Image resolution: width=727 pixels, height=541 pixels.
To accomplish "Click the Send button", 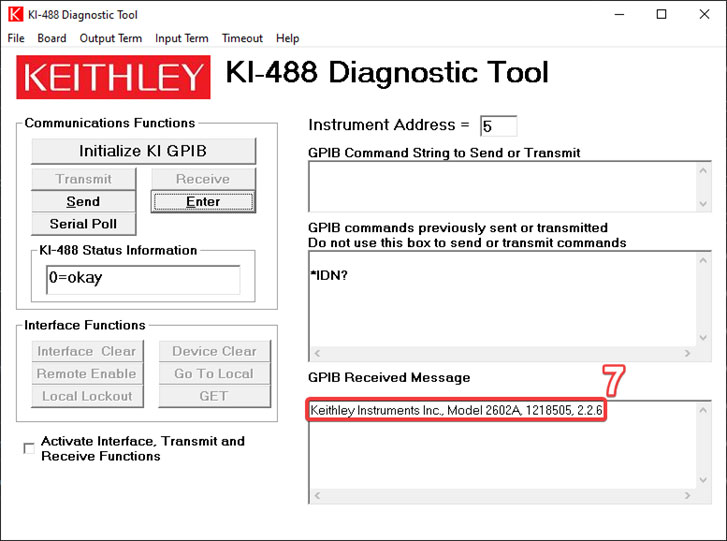I will pos(83,202).
